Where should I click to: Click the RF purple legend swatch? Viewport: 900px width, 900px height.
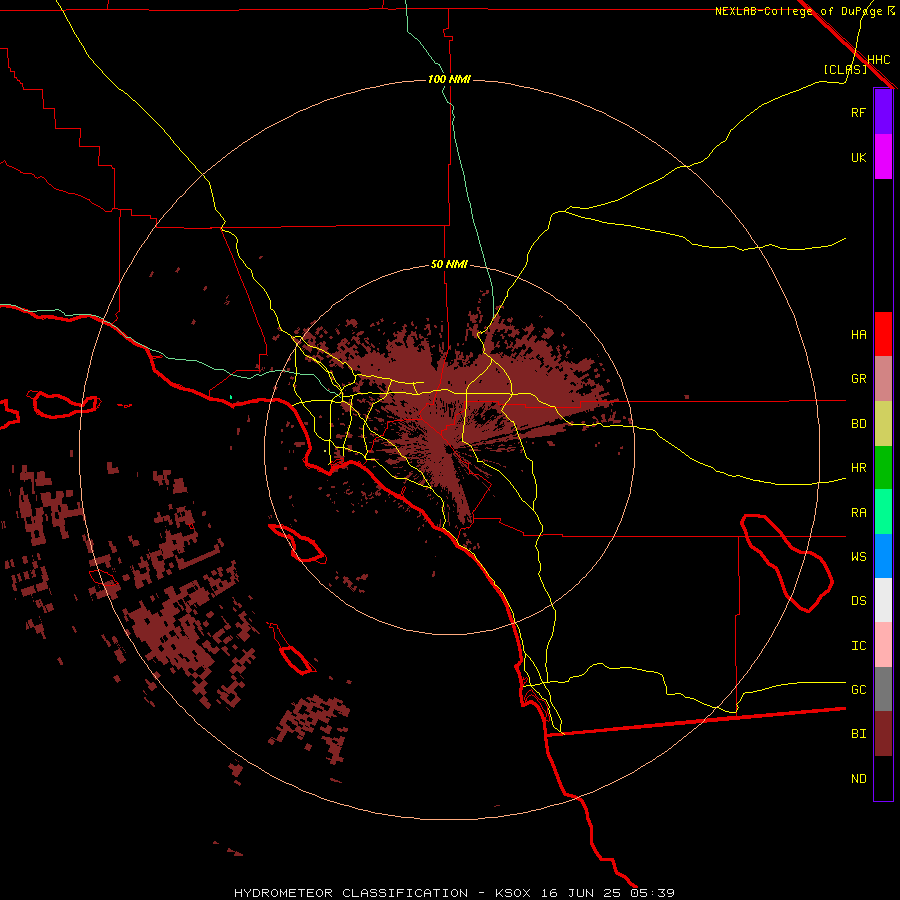[883, 112]
